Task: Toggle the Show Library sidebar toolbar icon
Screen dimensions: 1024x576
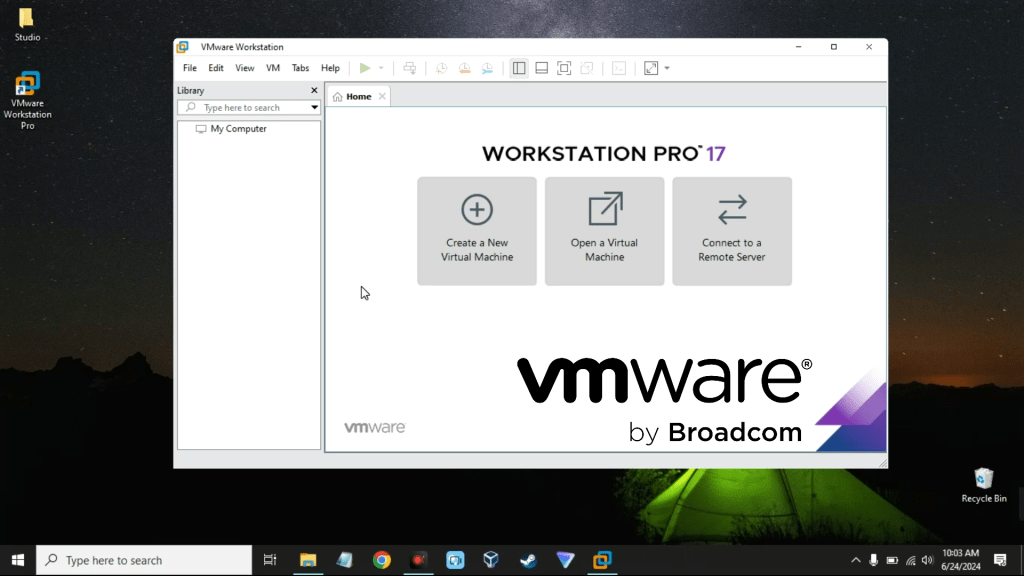Action: pyautogui.click(x=518, y=68)
